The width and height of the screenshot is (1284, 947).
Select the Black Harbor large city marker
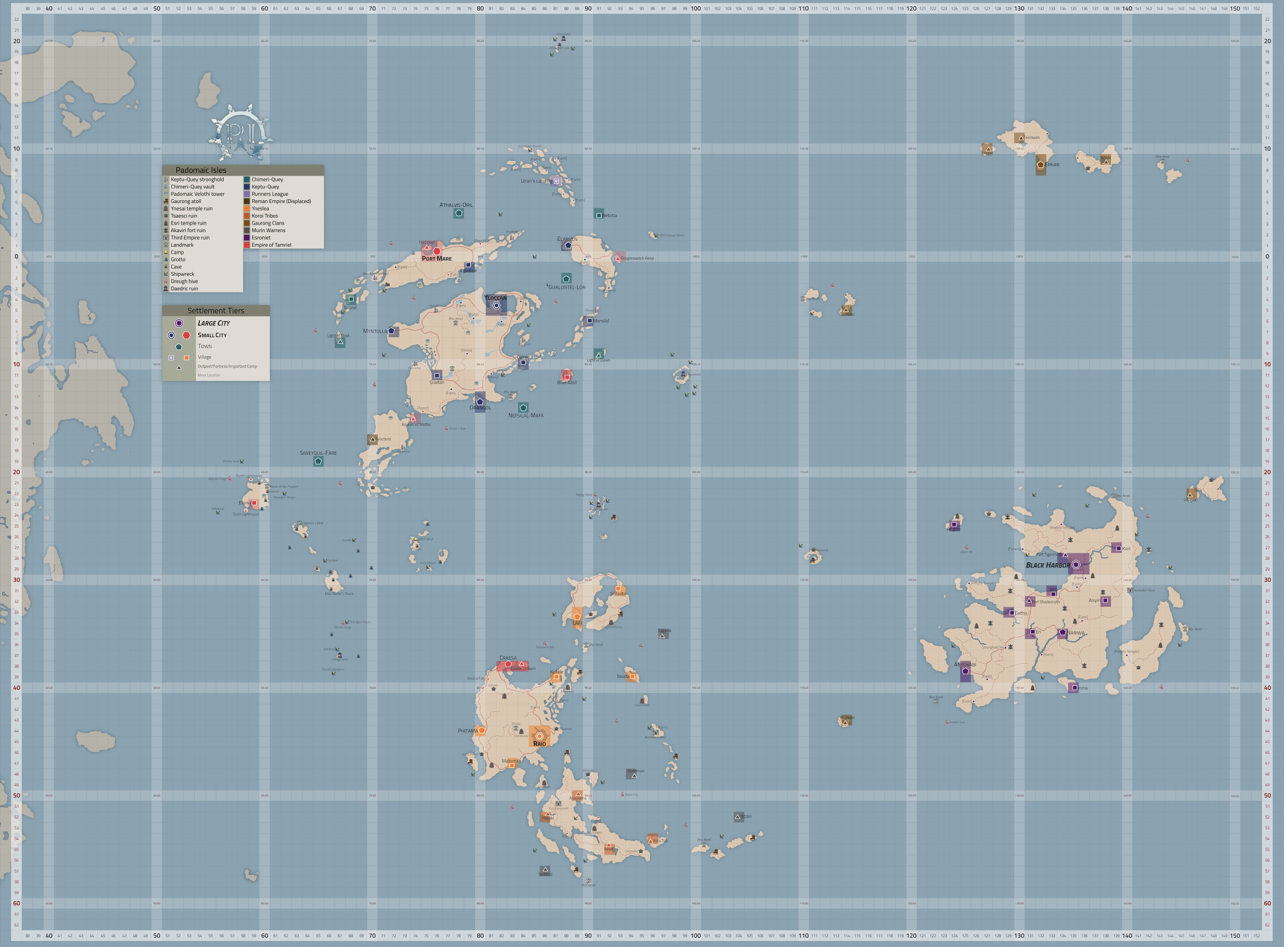(x=1076, y=565)
